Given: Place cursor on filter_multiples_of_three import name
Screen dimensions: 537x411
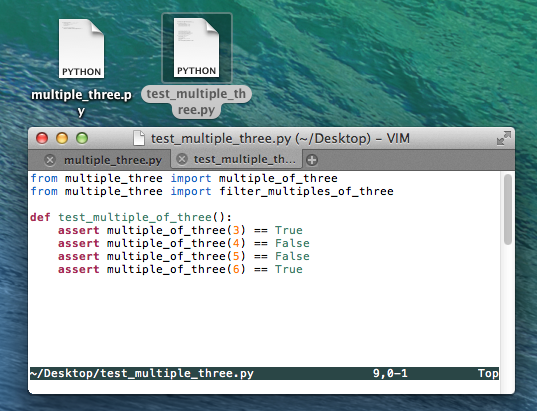Looking at the screenshot, I should [x=307, y=191].
